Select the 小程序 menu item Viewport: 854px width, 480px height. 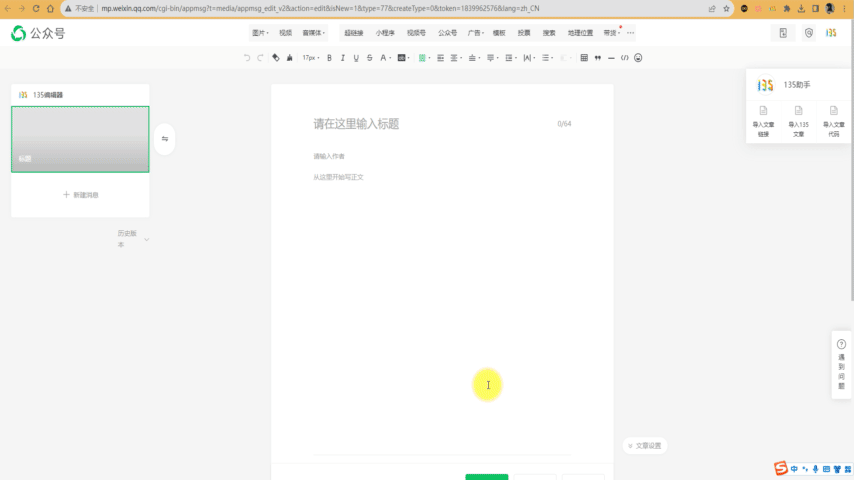click(385, 33)
